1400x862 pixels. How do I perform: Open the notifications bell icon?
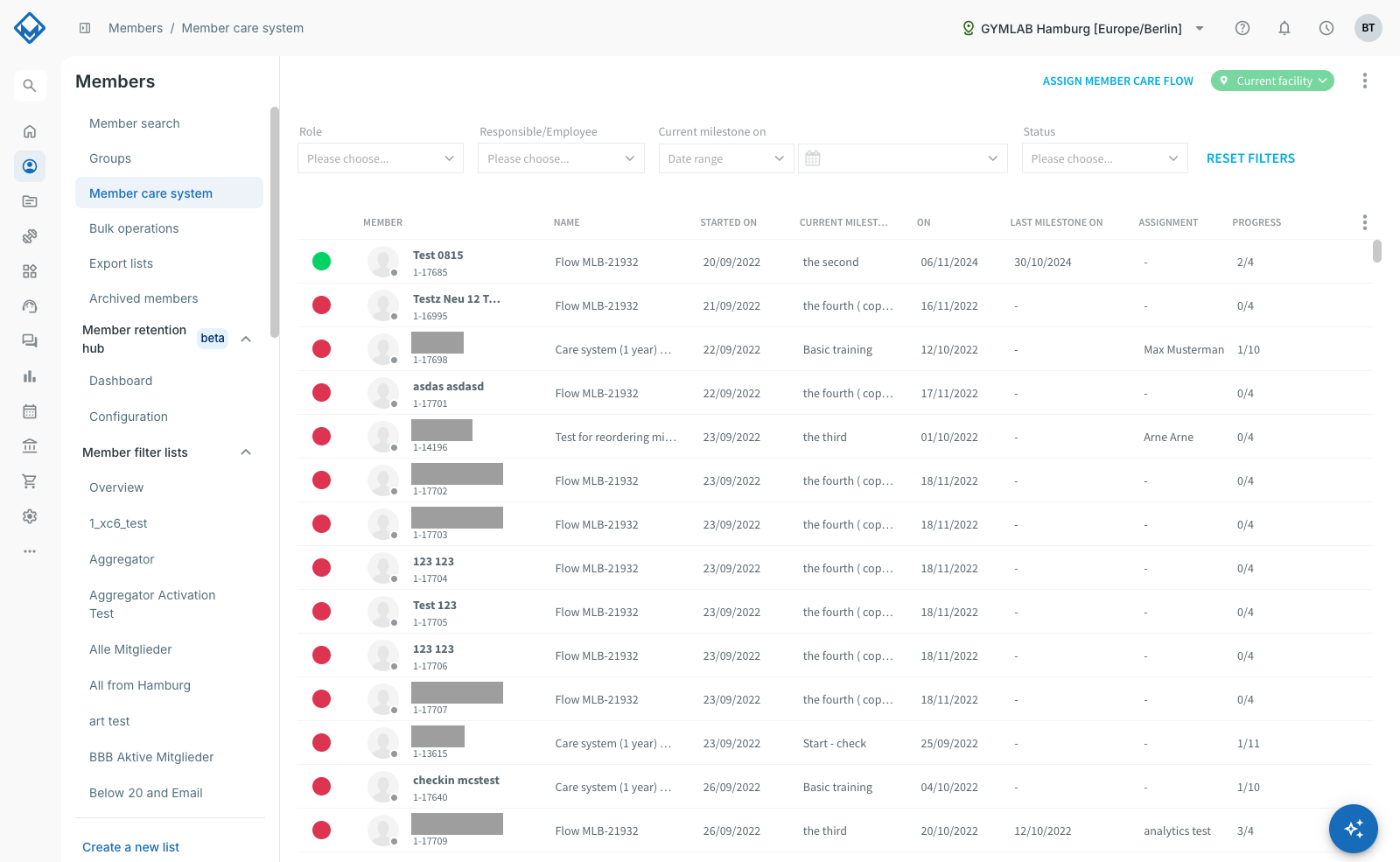point(1284,28)
